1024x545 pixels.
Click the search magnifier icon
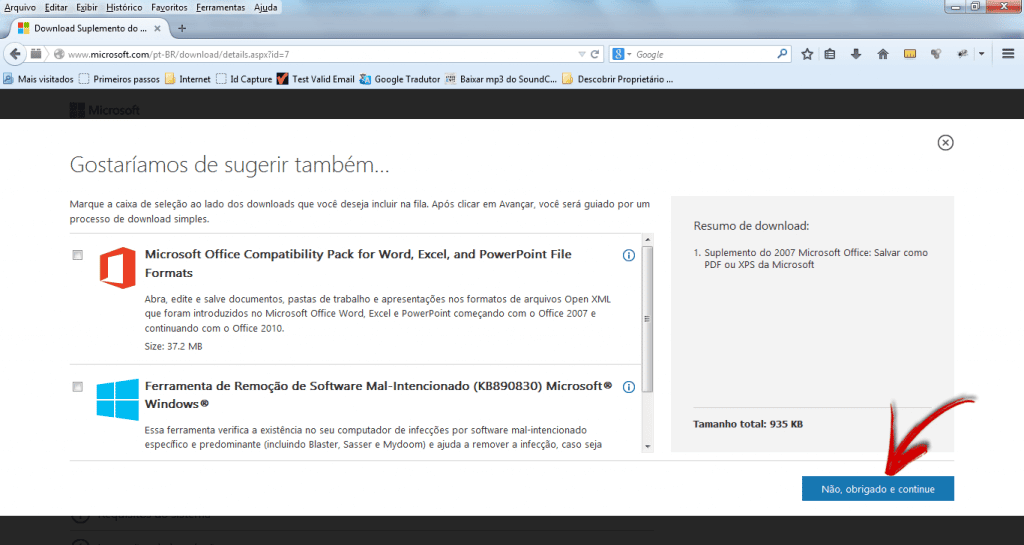[x=782, y=54]
